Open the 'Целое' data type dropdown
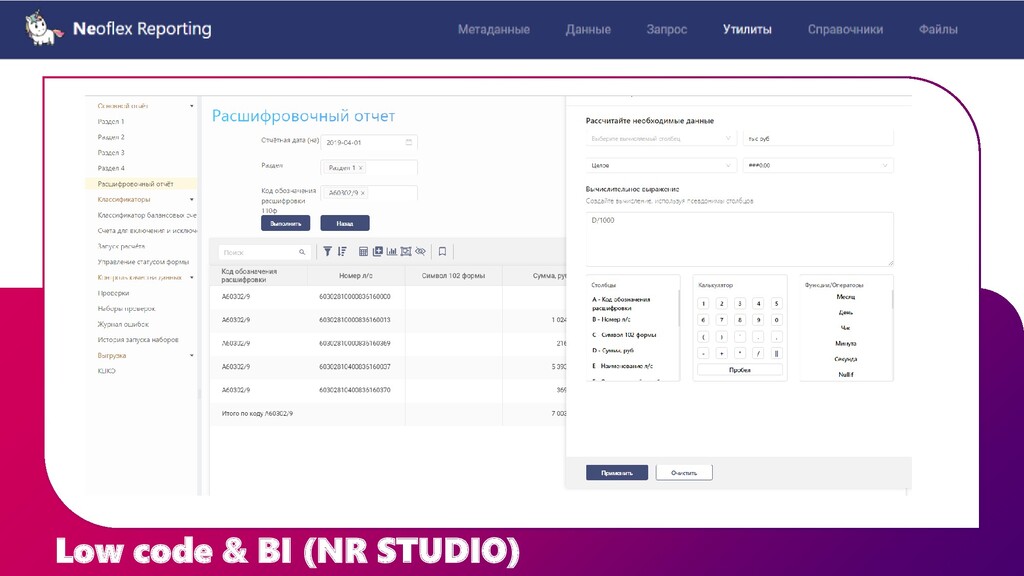The image size is (1024, 576). coord(661,165)
